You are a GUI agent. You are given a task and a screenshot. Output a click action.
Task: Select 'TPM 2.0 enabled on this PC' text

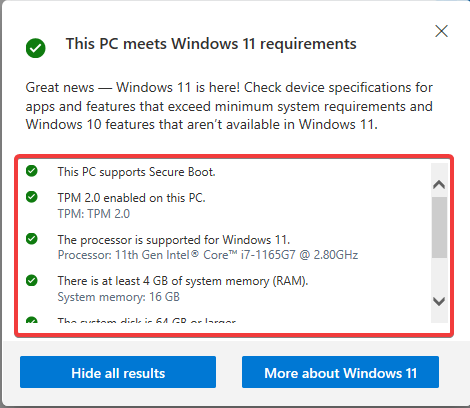(131, 198)
